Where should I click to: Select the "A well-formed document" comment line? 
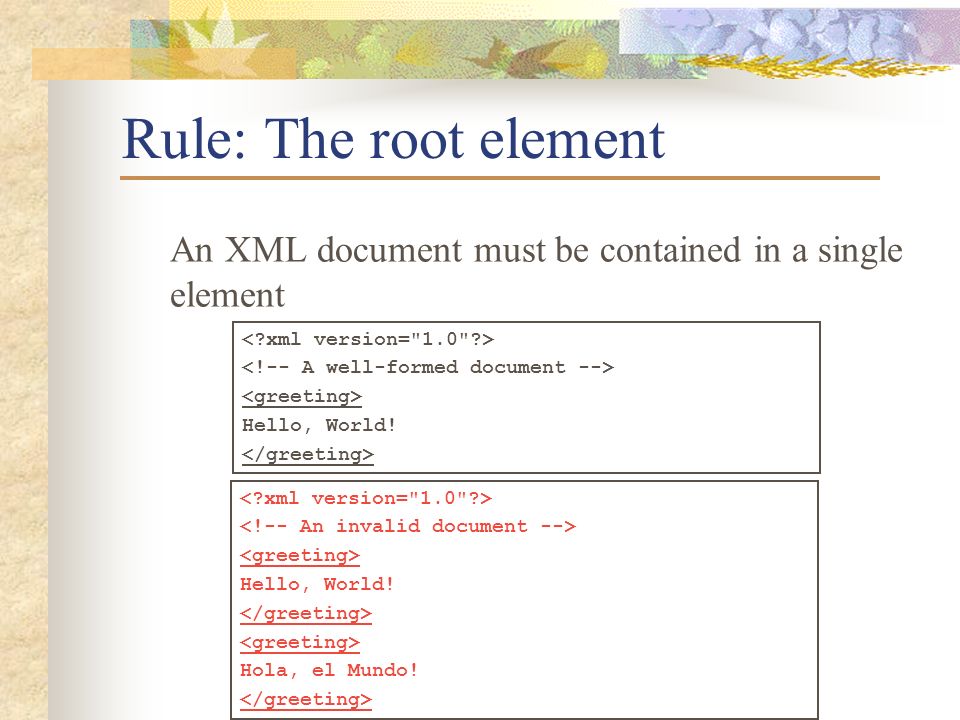tap(427, 367)
